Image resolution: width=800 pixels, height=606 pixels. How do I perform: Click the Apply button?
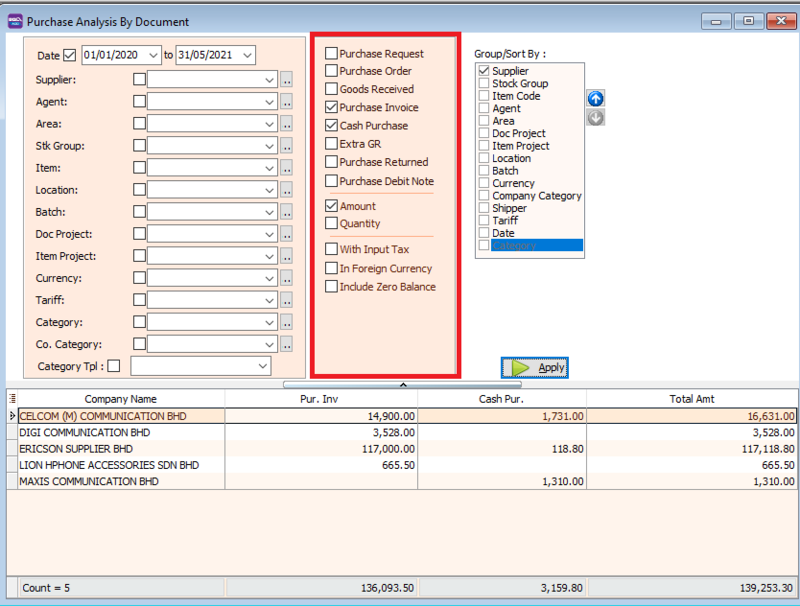(x=535, y=367)
